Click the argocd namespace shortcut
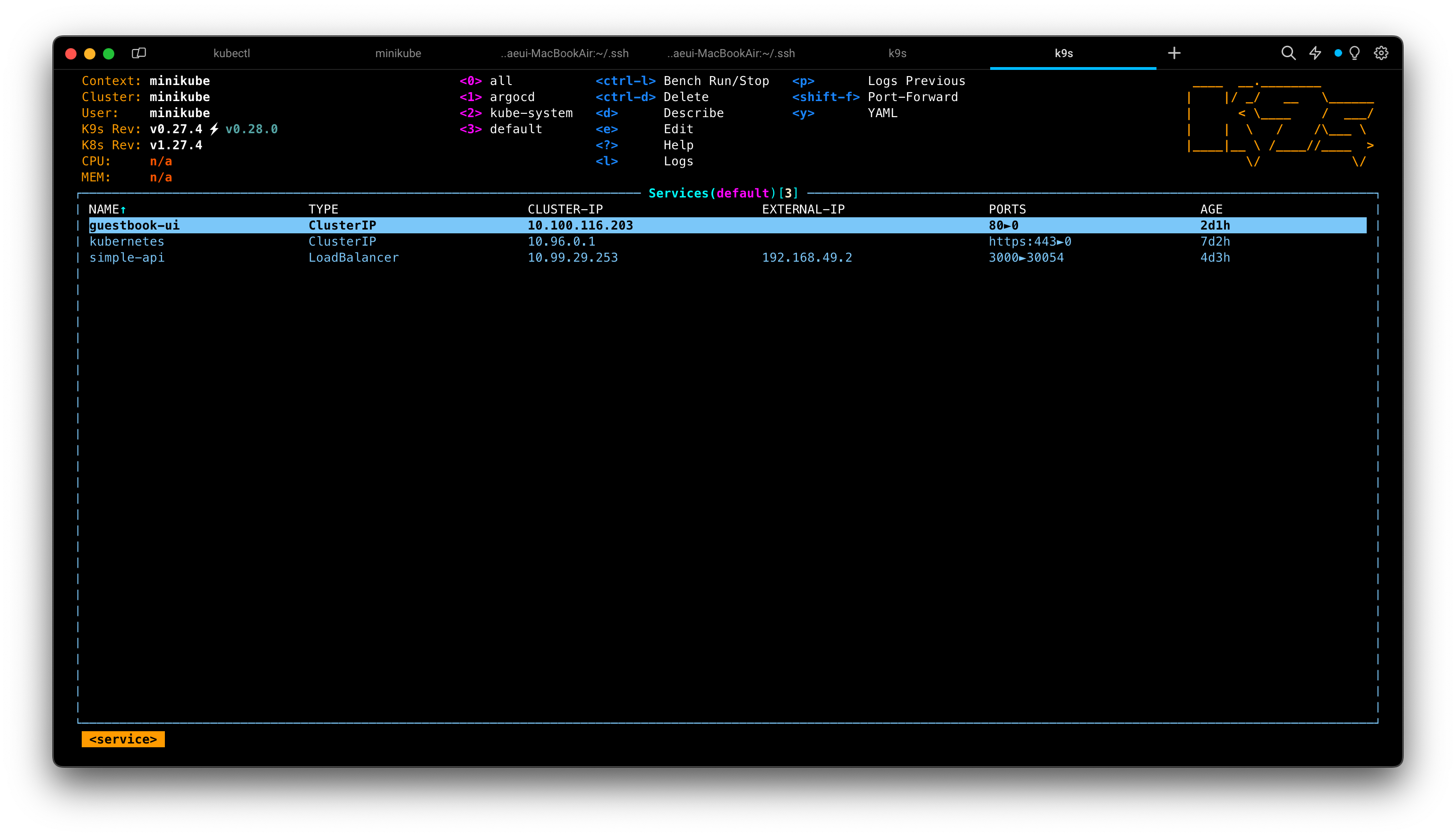Image resolution: width=1456 pixels, height=837 pixels. (x=512, y=97)
